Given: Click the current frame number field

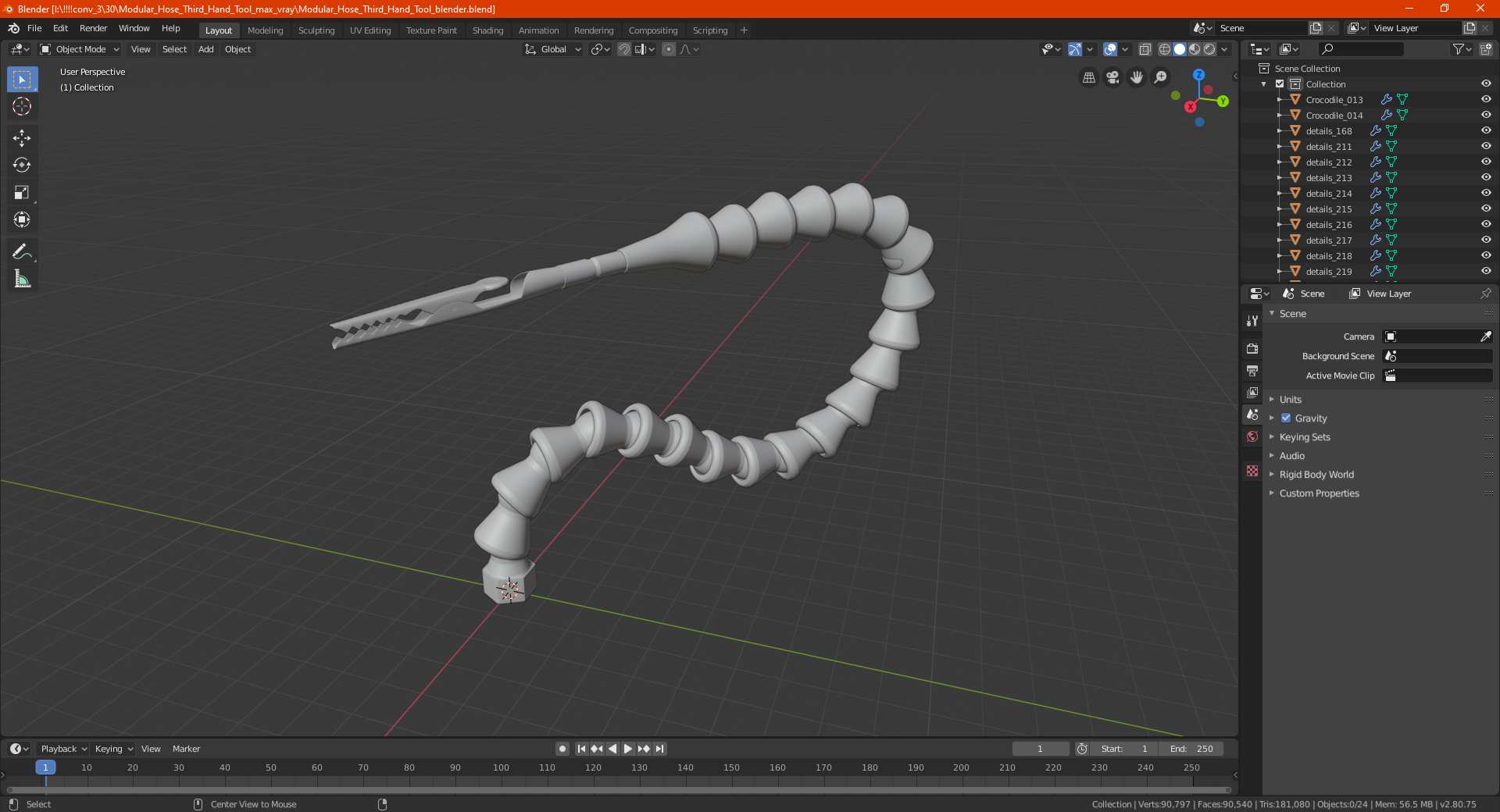Looking at the screenshot, I should click(1040, 749).
